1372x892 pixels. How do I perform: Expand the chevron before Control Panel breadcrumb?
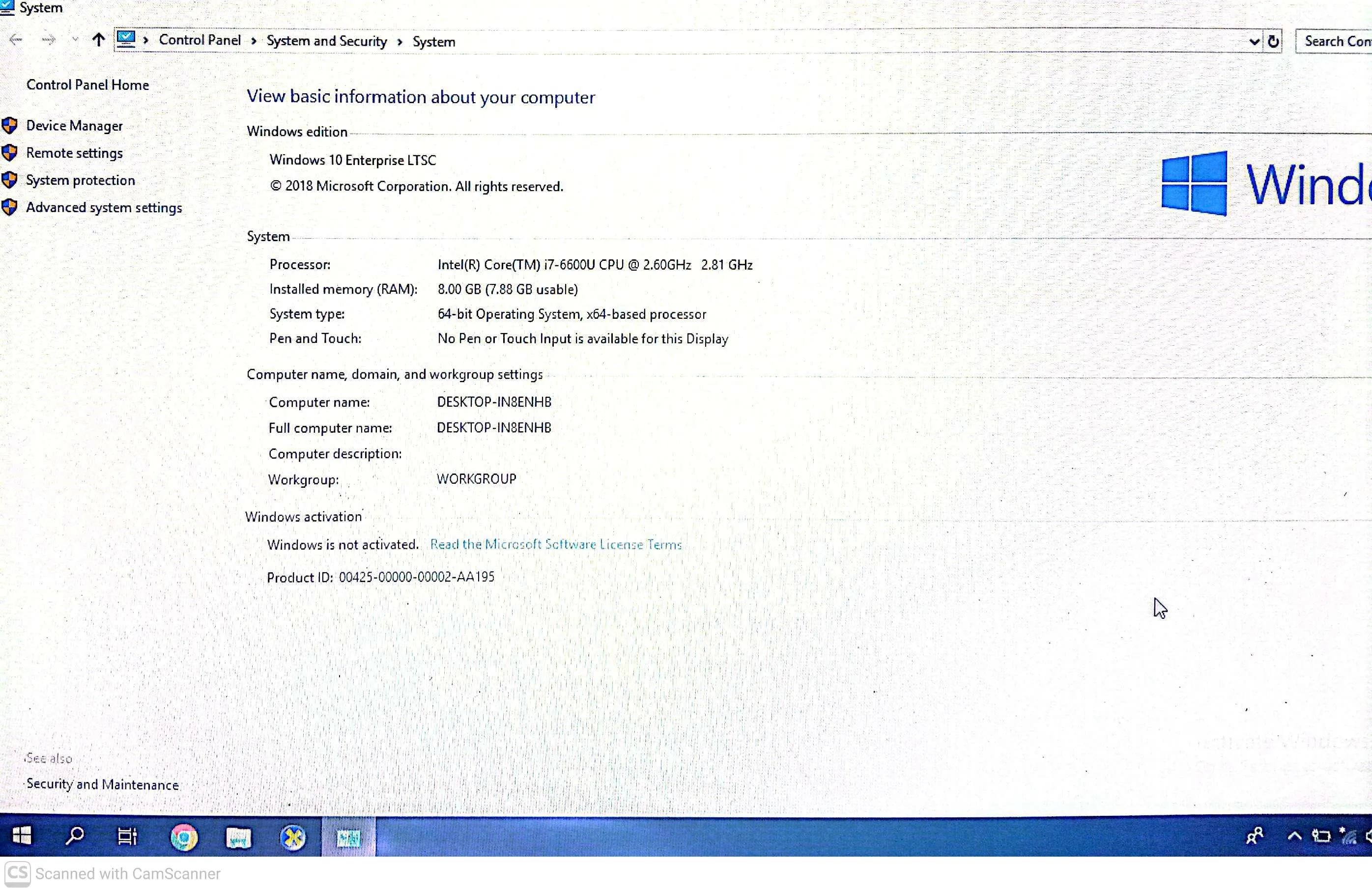[146, 40]
